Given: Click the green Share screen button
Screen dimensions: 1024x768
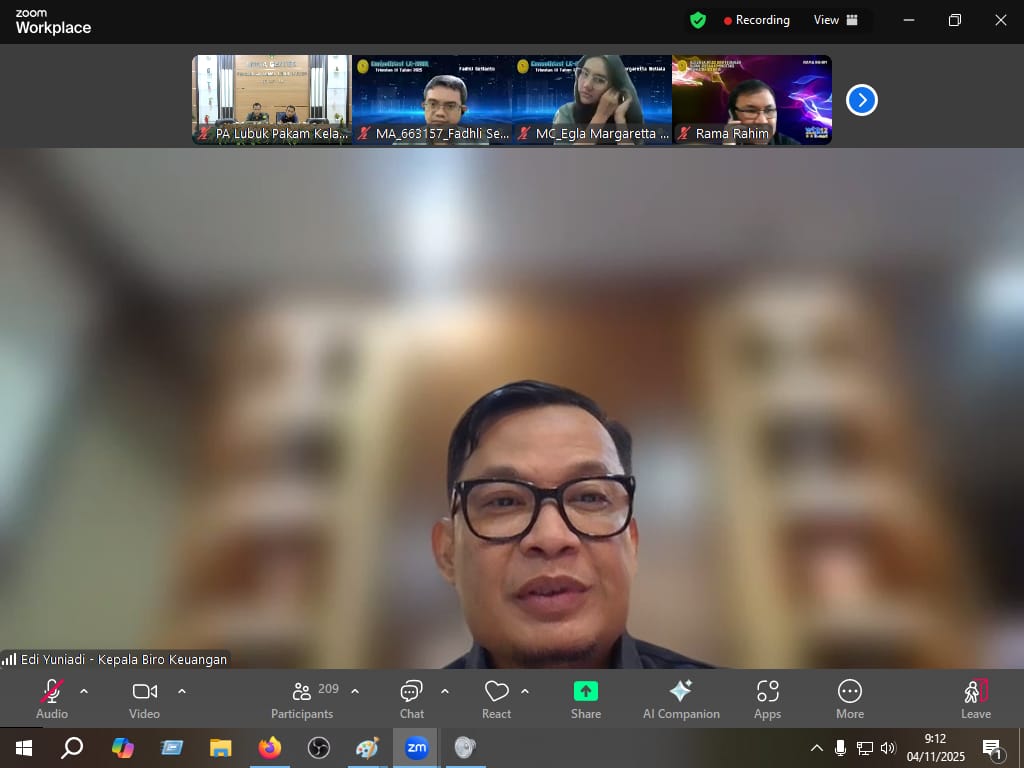Looking at the screenshot, I should pos(586,691).
